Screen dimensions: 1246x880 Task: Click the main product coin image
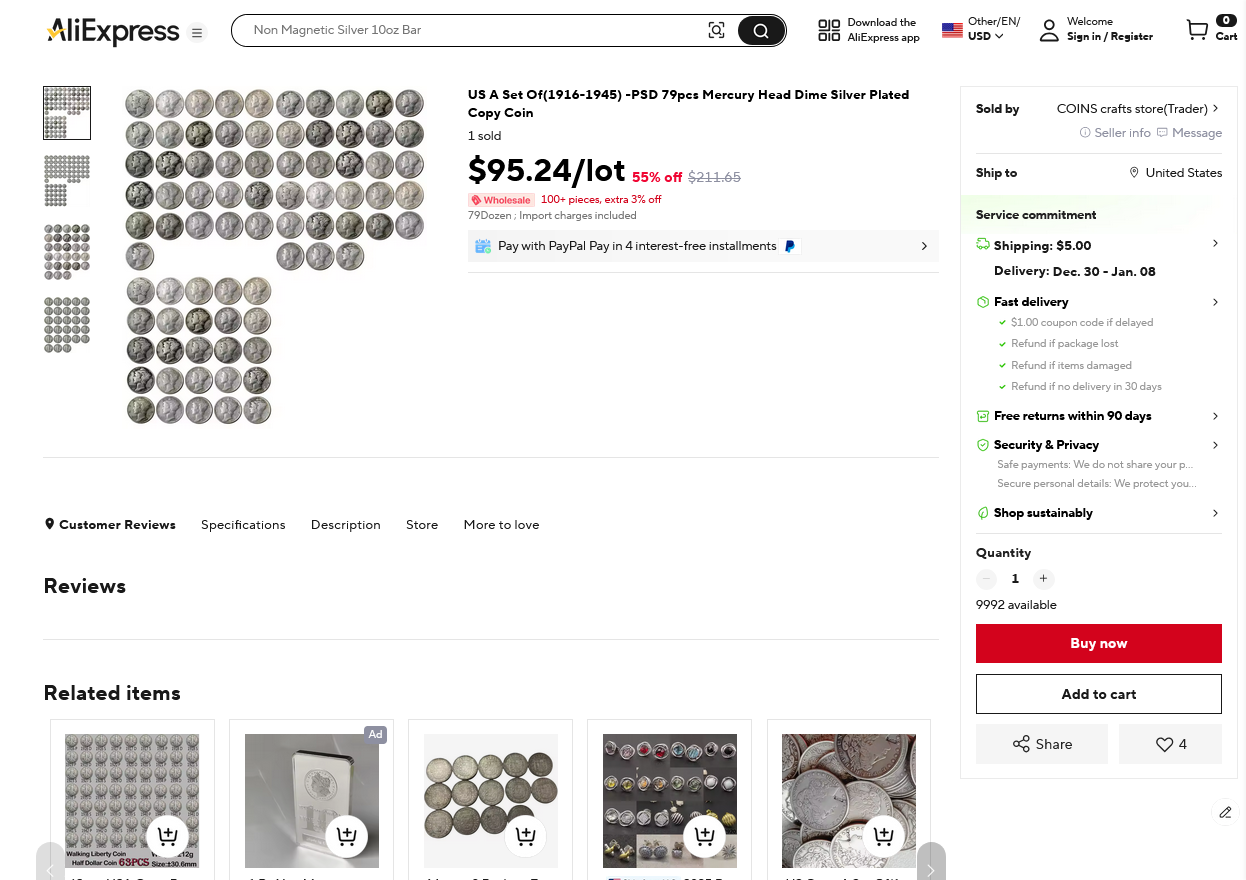[x=275, y=257]
